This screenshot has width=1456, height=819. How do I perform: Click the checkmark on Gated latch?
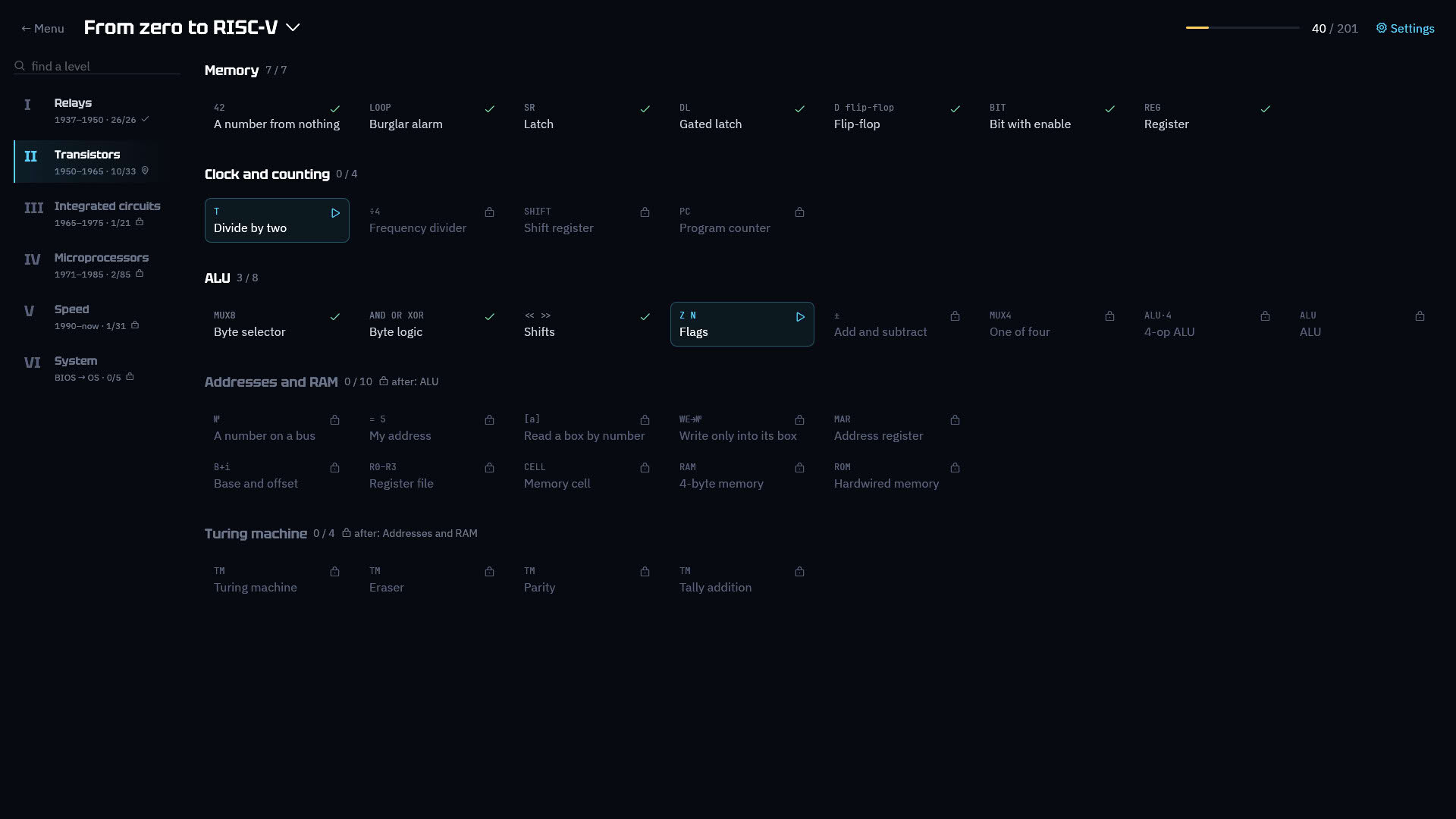[x=800, y=109]
